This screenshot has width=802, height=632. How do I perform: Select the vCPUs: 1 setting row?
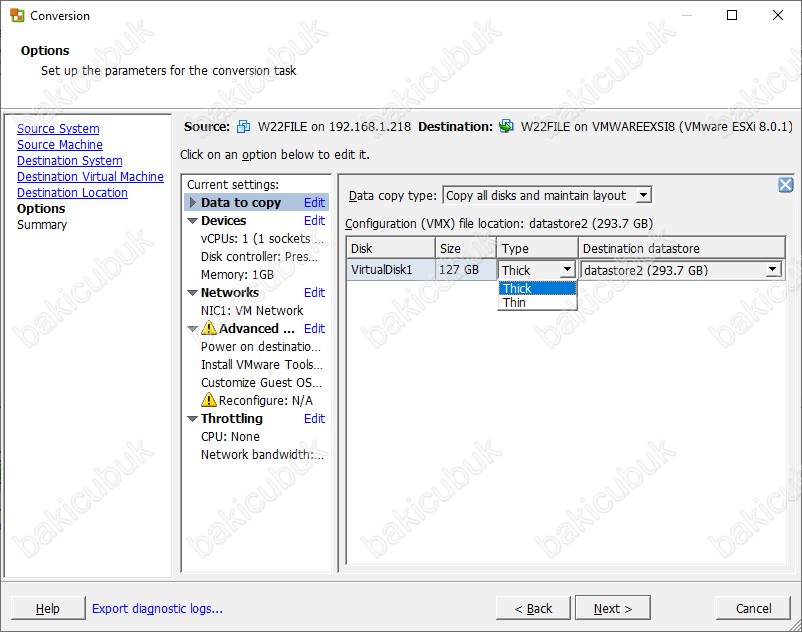(262, 239)
